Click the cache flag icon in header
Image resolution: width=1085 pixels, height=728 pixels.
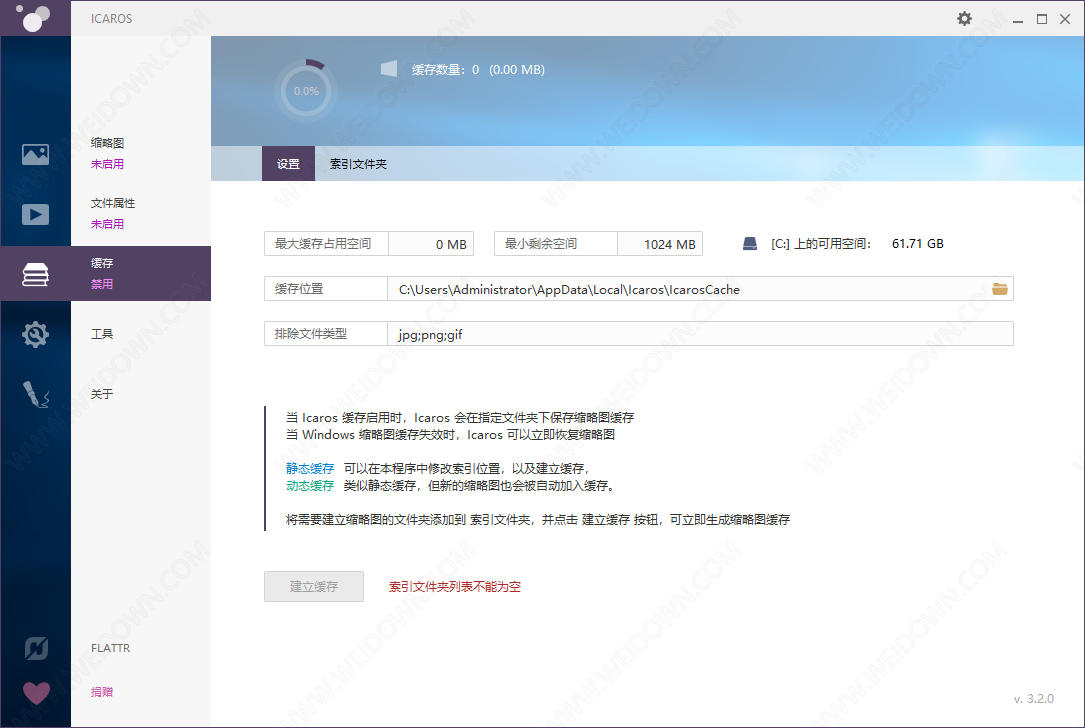389,68
